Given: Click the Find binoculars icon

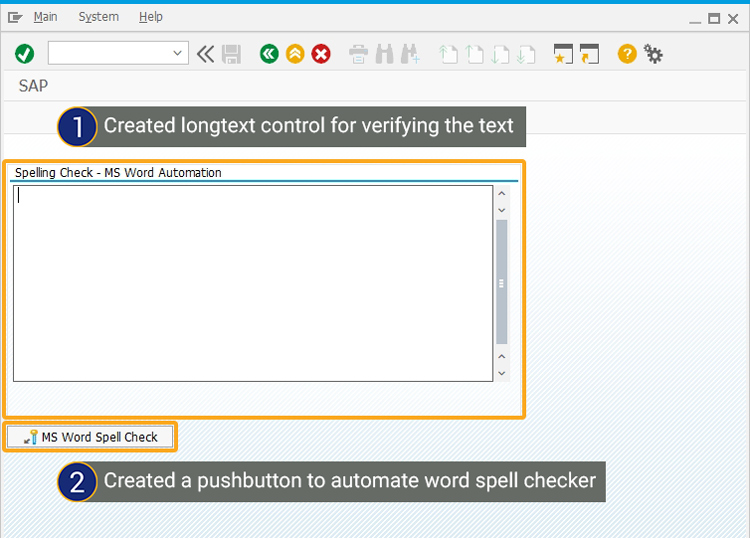Looking at the screenshot, I should pyautogui.click(x=384, y=54).
